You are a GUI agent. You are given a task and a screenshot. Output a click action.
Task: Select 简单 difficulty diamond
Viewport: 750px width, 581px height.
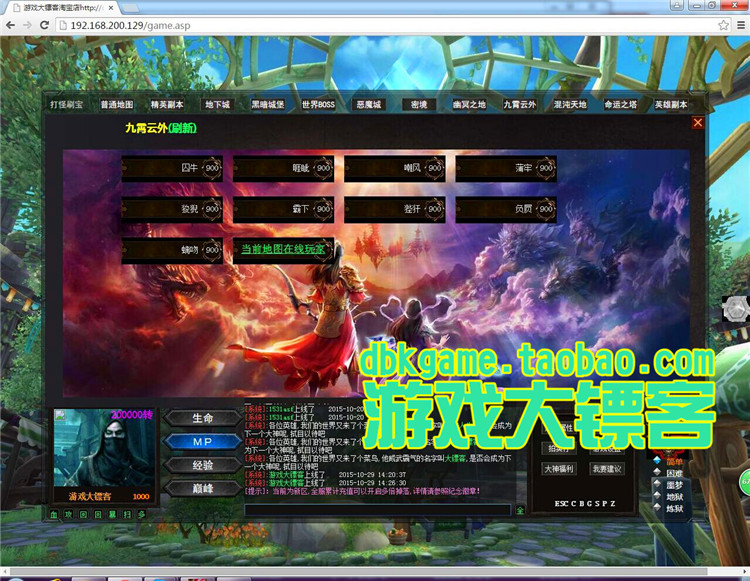pos(657,460)
